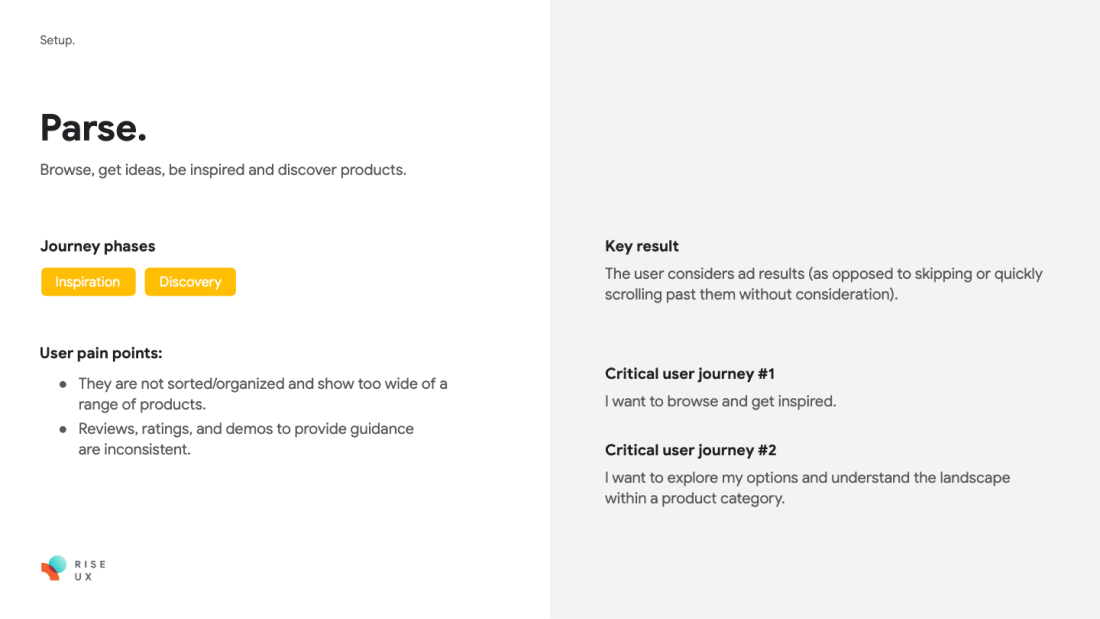The width and height of the screenshot is (1100, 619).
Task: Click the key result description paragraph
Action: [824, 284]
